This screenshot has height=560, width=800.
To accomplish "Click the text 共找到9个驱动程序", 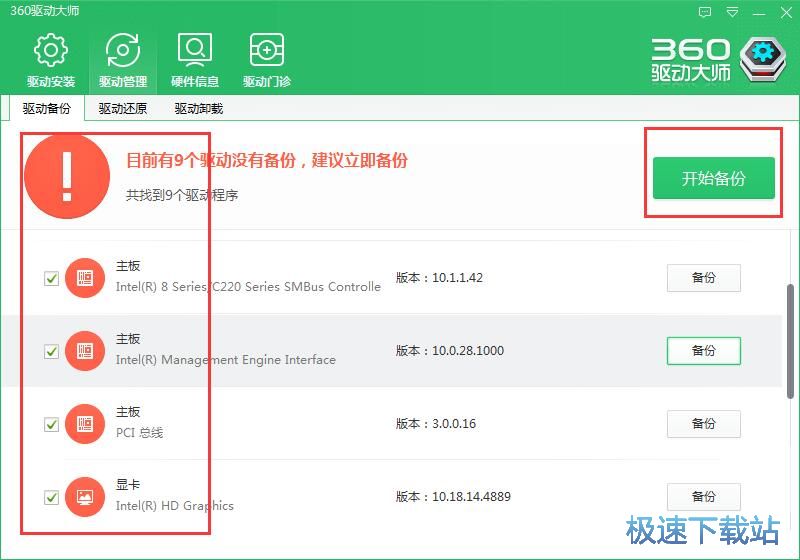I will click(x=182, y=195).
